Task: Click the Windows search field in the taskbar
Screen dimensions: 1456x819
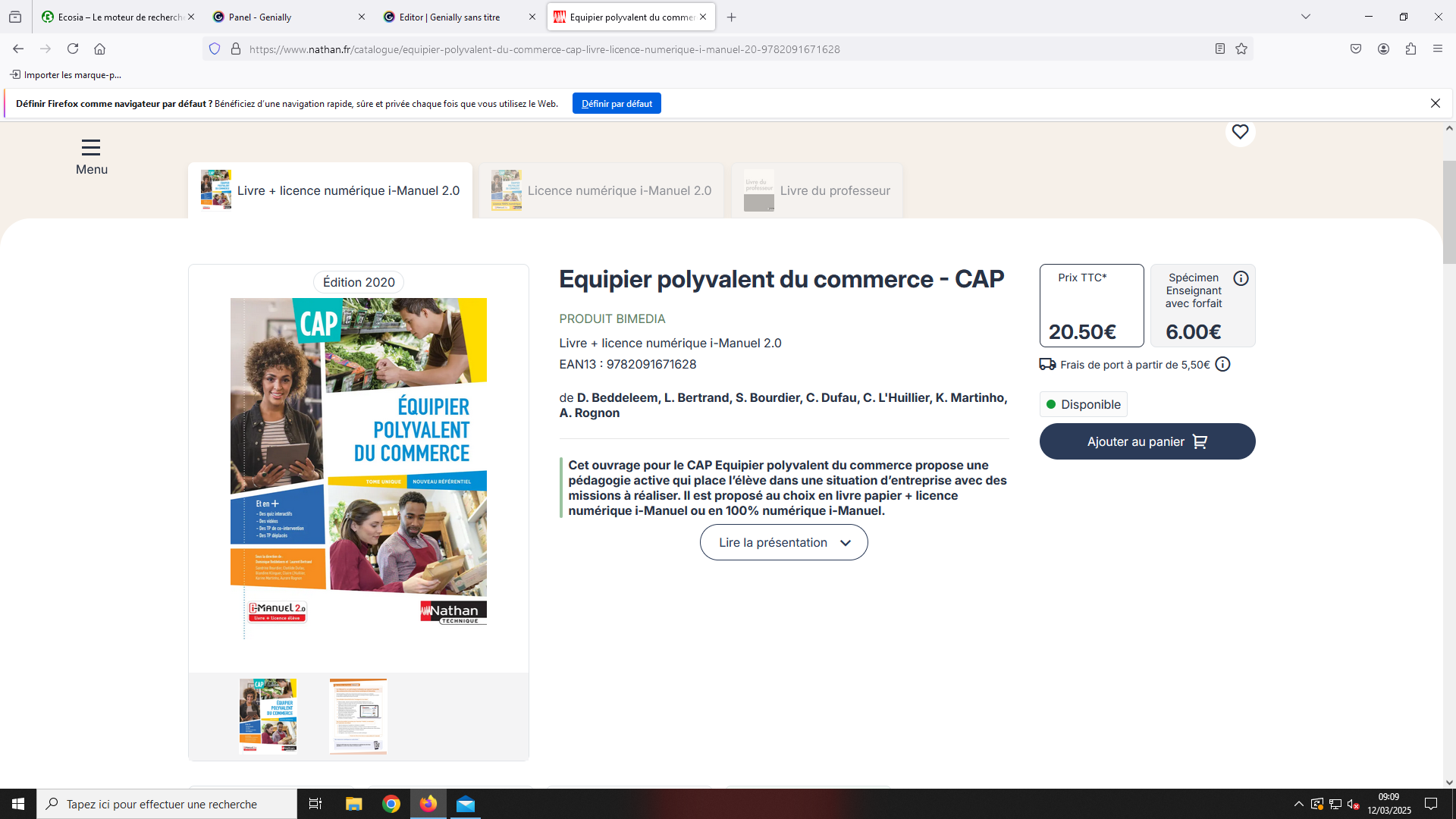Action: tap(167, 803)
